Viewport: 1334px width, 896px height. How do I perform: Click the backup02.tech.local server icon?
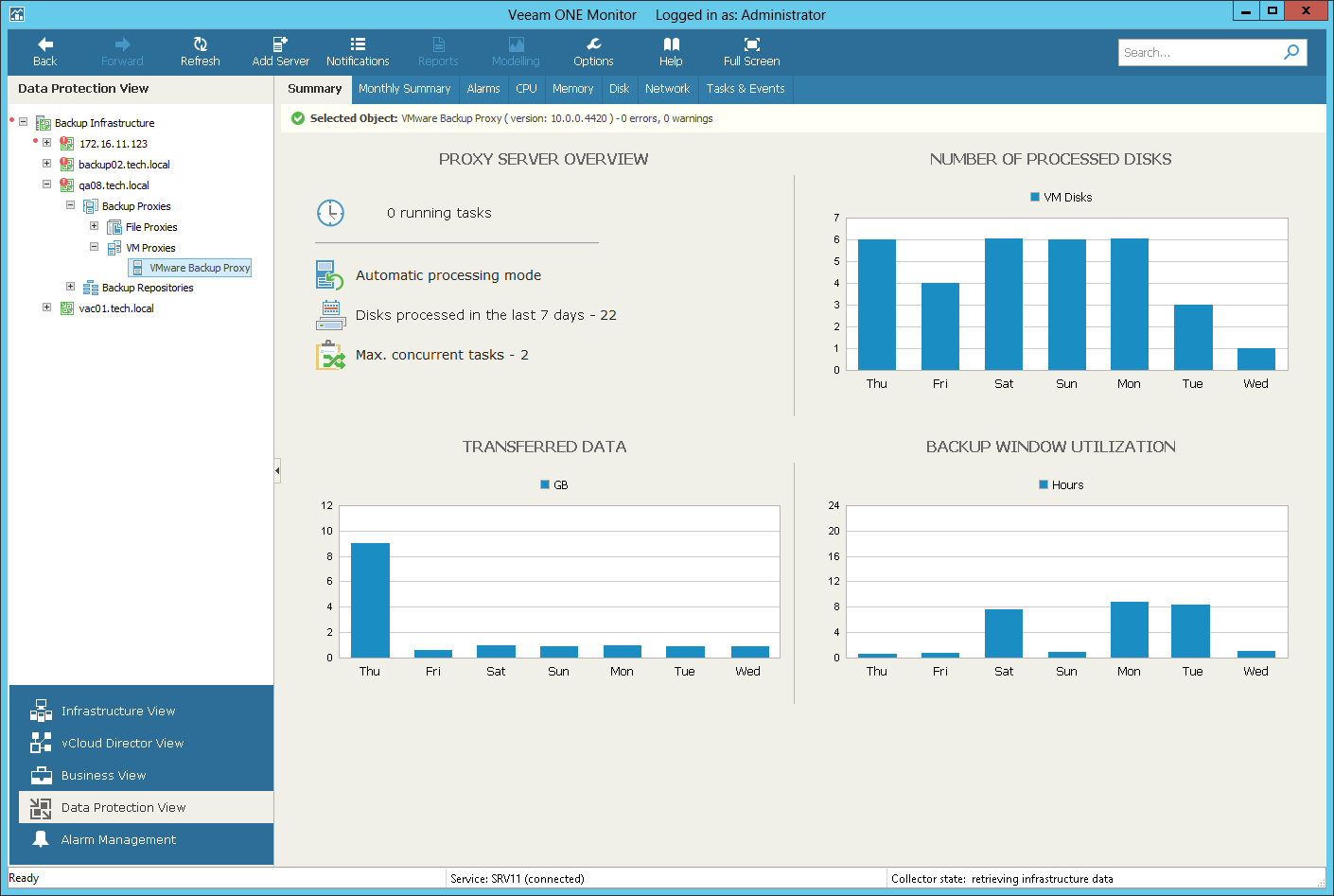click(67, 165)
